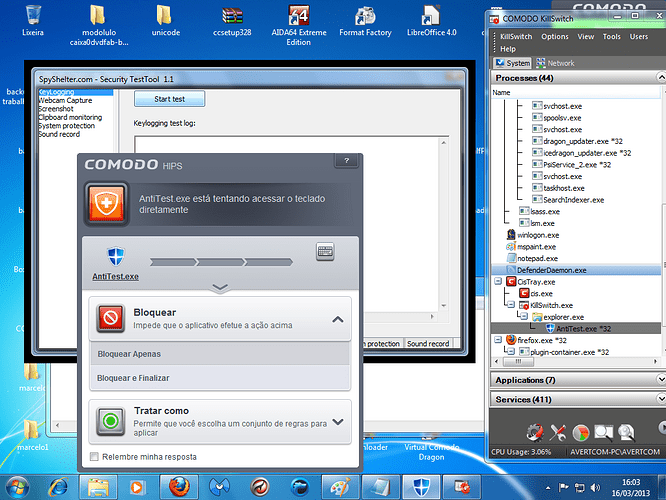This screenshot has height=500, width=666.
Task: Open Internet Explorer from the taskbar
Action: [x=57, y=487]
